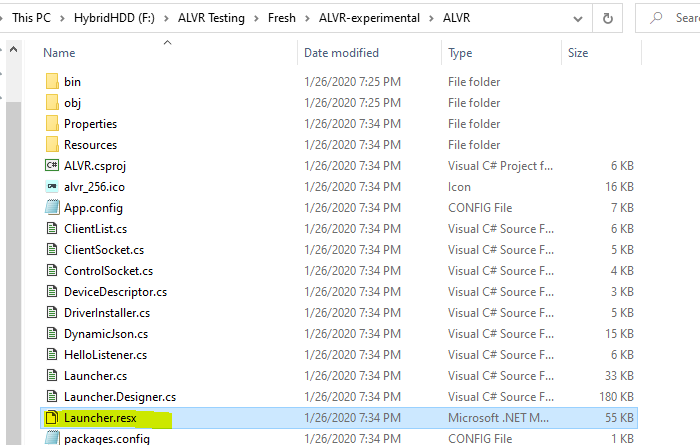Click the alvr_256.ico file icon

pos(52,187)
